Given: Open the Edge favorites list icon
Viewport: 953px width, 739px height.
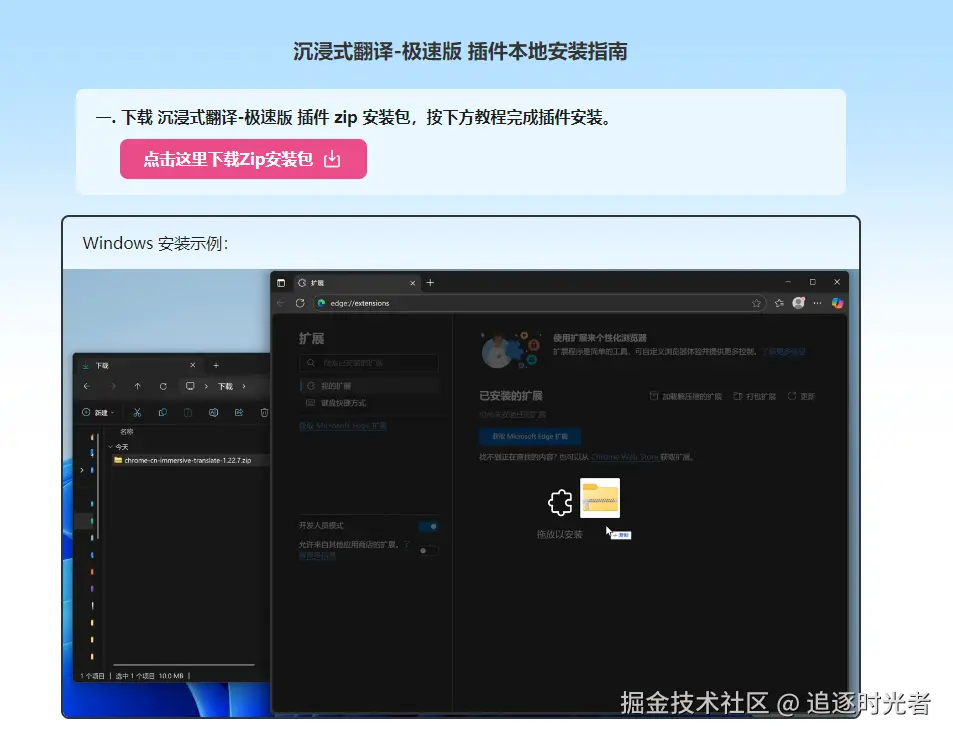Looking at the screenshot, I should 779,303.
